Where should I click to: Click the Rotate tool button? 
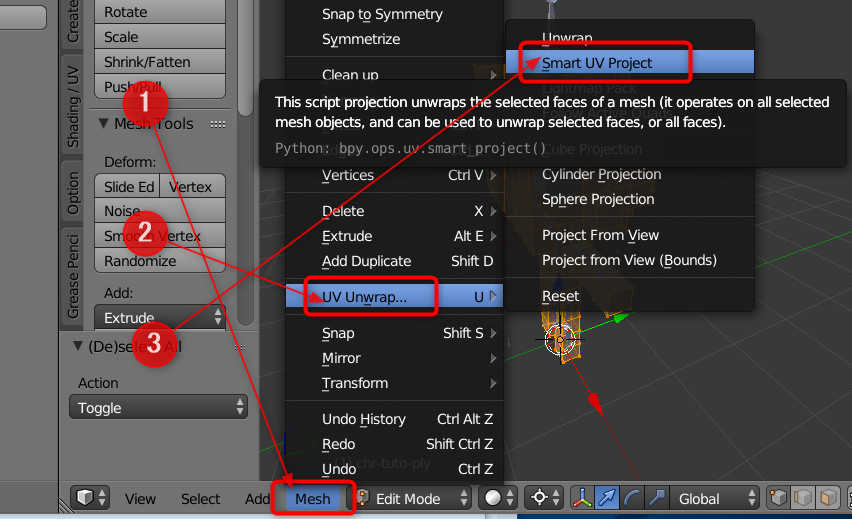[x=160, y=12]
